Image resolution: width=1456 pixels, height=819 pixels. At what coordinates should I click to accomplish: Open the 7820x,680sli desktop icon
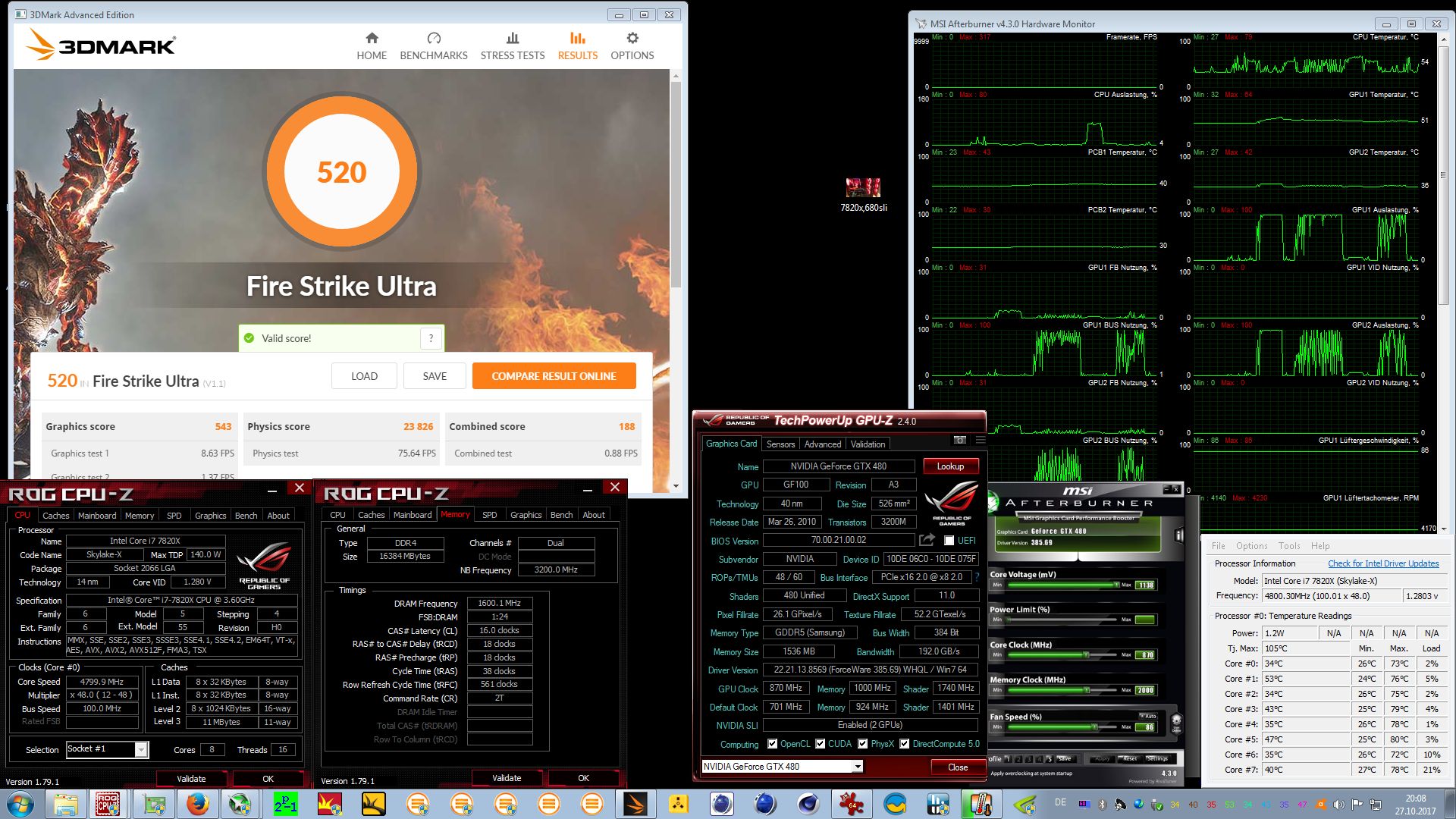pos(863,195)
